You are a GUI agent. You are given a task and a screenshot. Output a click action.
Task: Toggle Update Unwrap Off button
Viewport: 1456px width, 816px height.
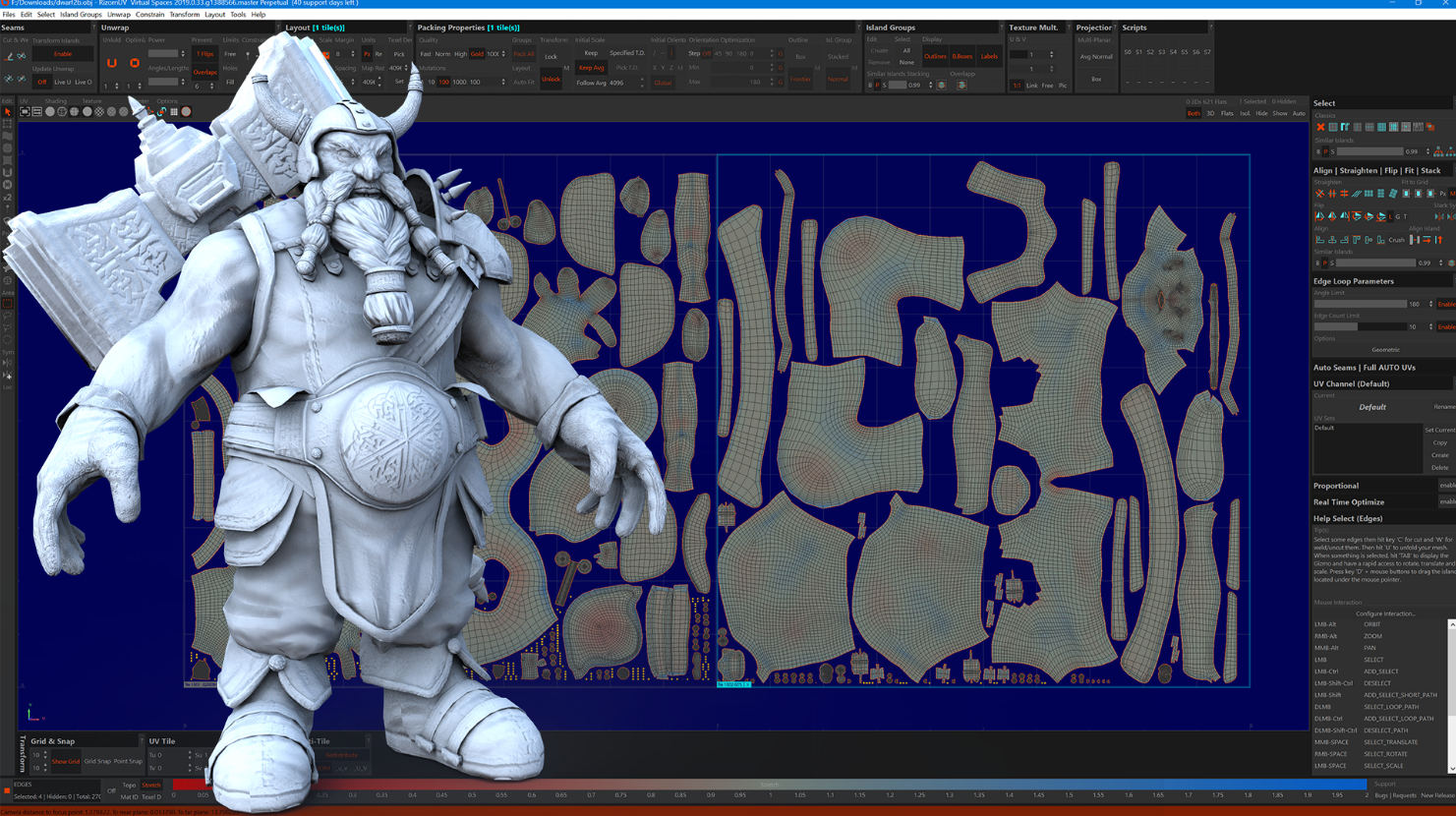click(42, 82)
